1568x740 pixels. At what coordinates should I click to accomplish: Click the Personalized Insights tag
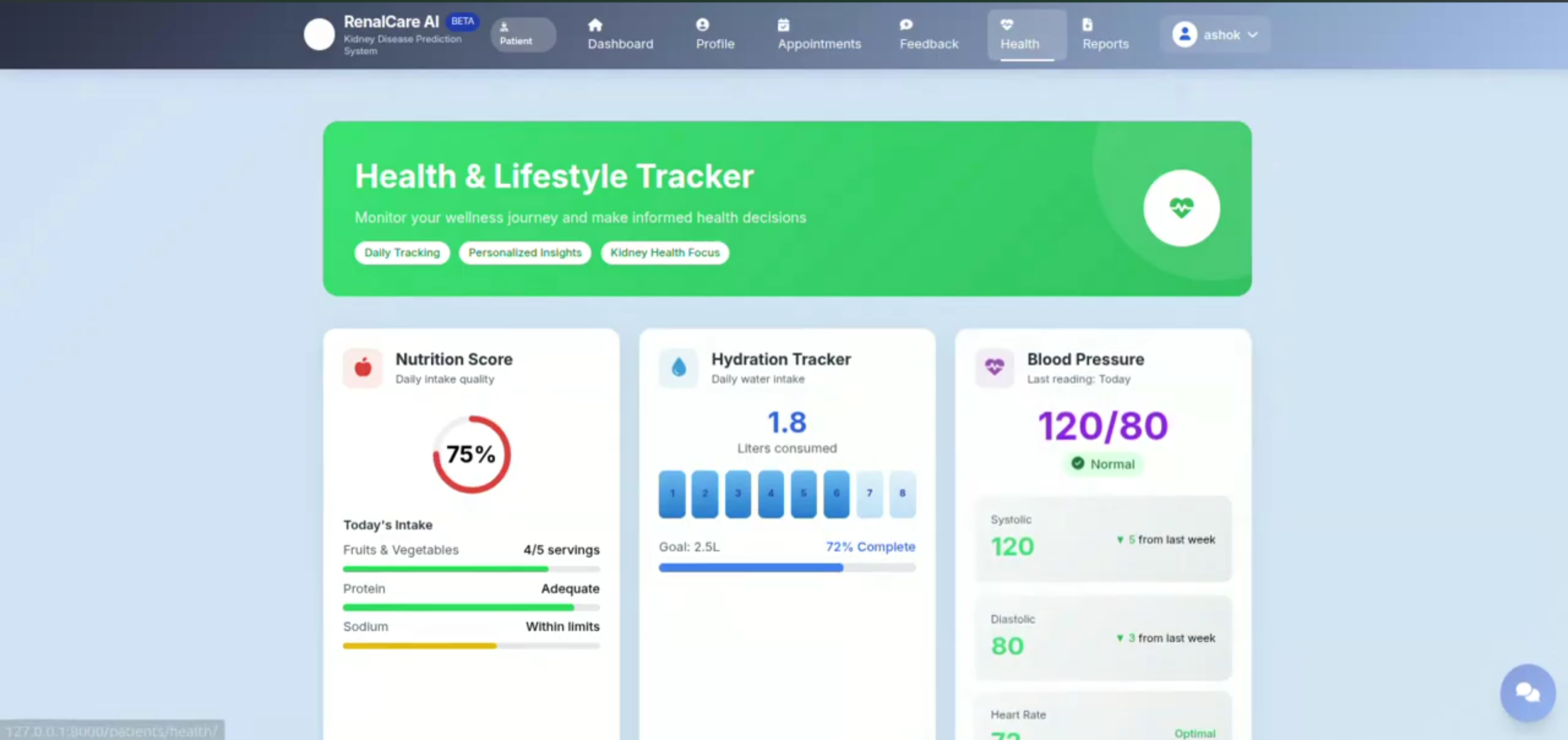pos(525,252)
